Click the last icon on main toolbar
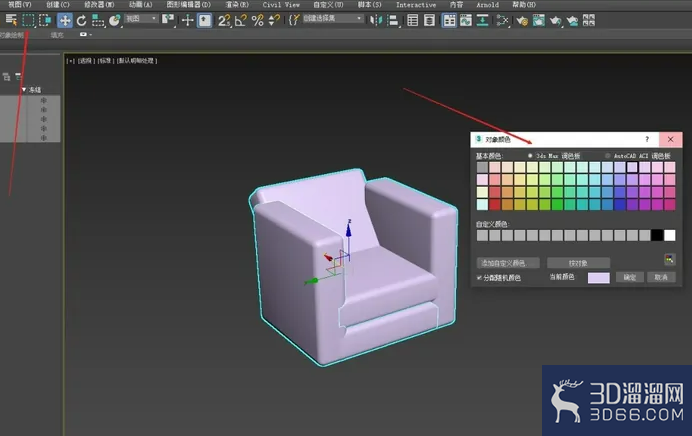The height and width of the screenshot is (436, 692). coord(589,20)
